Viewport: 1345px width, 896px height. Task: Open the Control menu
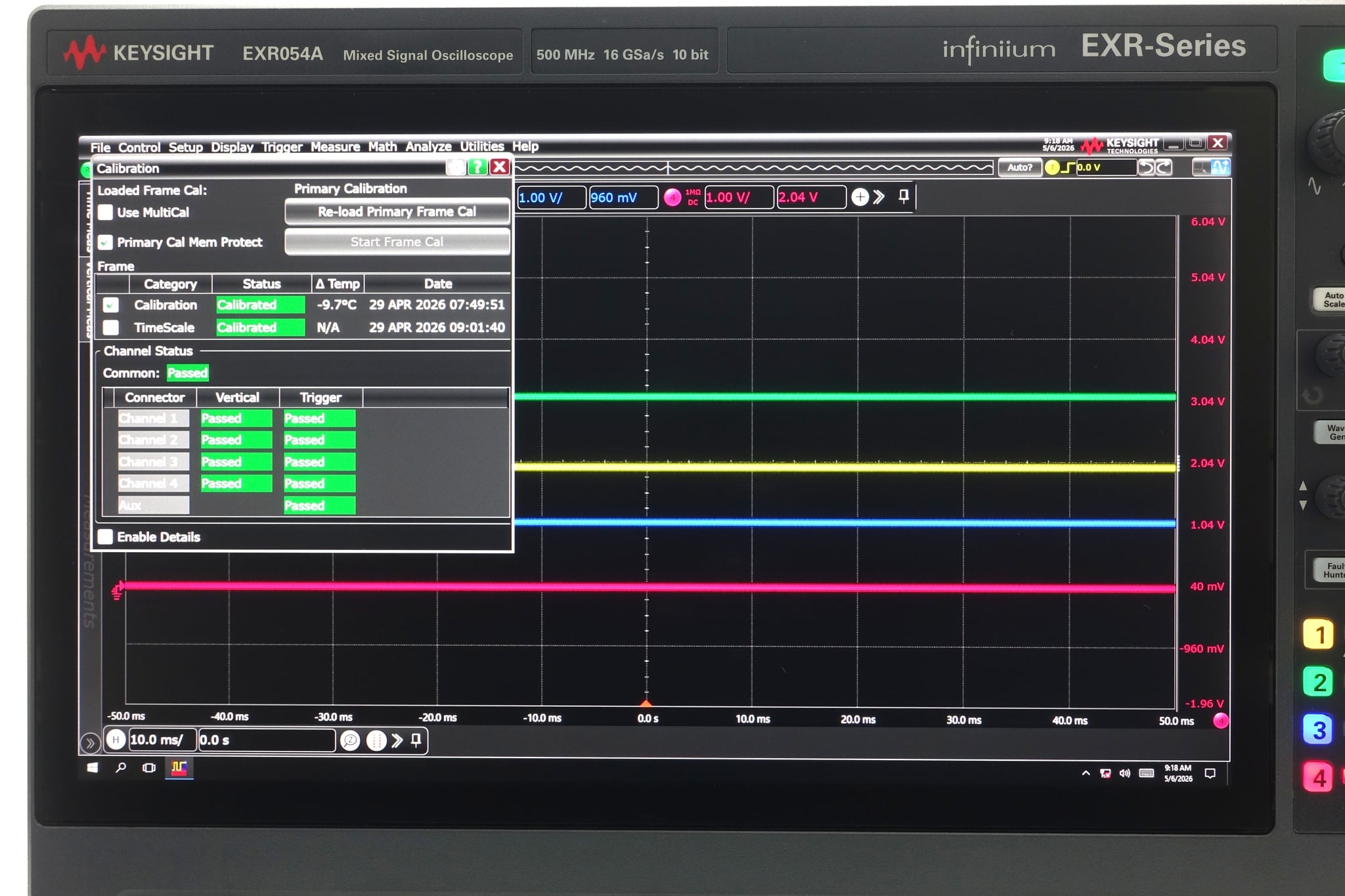pos(139,147)
